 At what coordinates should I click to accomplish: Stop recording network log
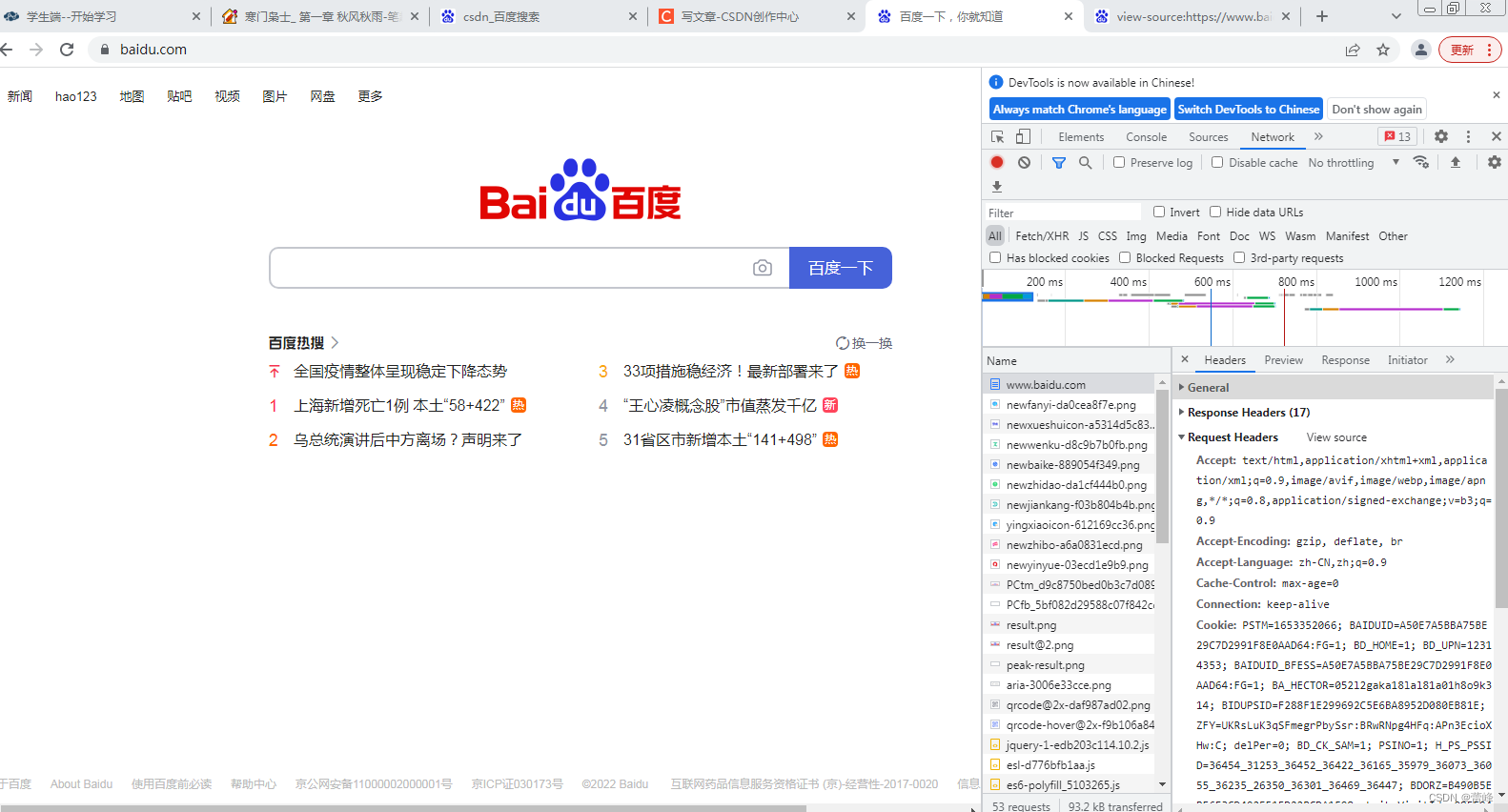[997, 162]
